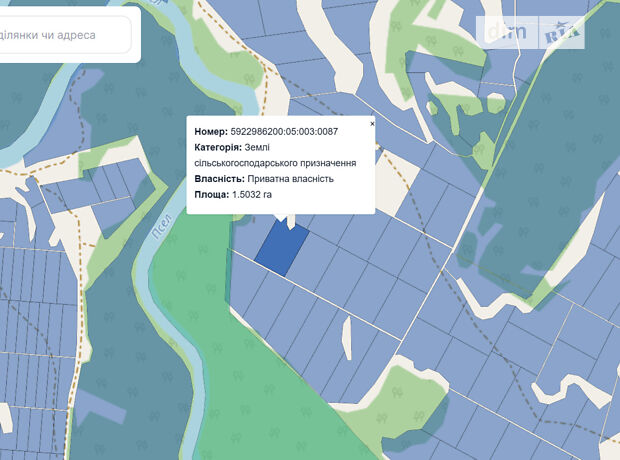
Task: Click the сільськогосподарського призначення text line
Action: 275,162
